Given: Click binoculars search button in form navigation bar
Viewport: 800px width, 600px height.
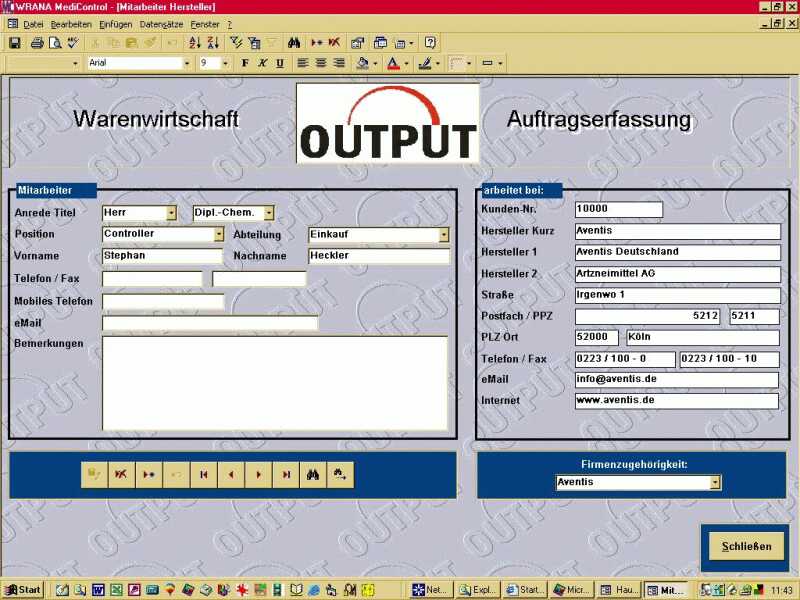Looking at the screenshot, I should click(x=313, y=475).
